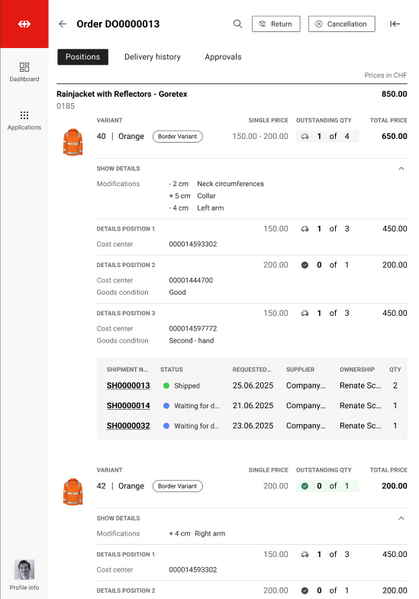This screenshot has width=419, height=599.
Task: Click cost center 000014597772
Action: pyautogui.click(x=193, y=329)
